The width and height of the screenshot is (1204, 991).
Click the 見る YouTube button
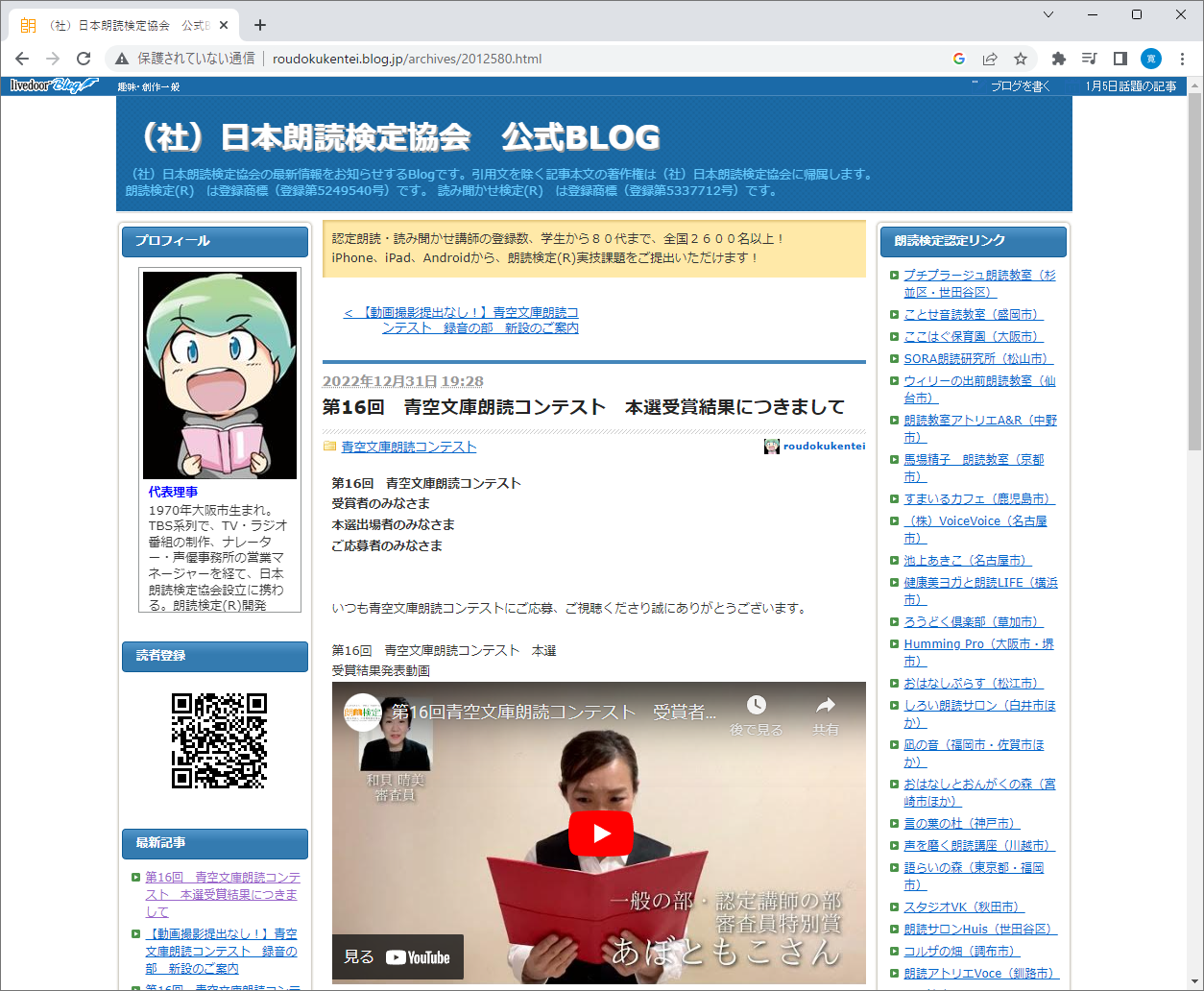pos(397,956)
